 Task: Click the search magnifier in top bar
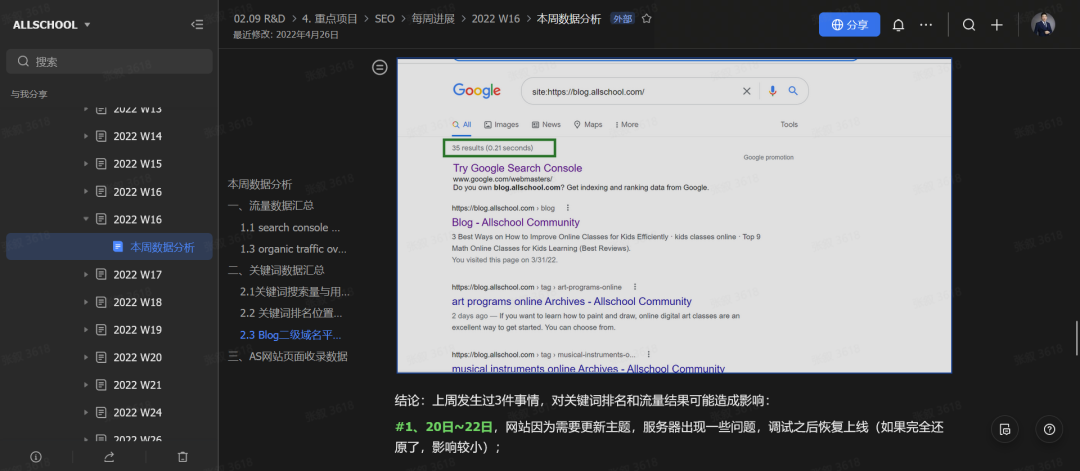pos(968,25)
